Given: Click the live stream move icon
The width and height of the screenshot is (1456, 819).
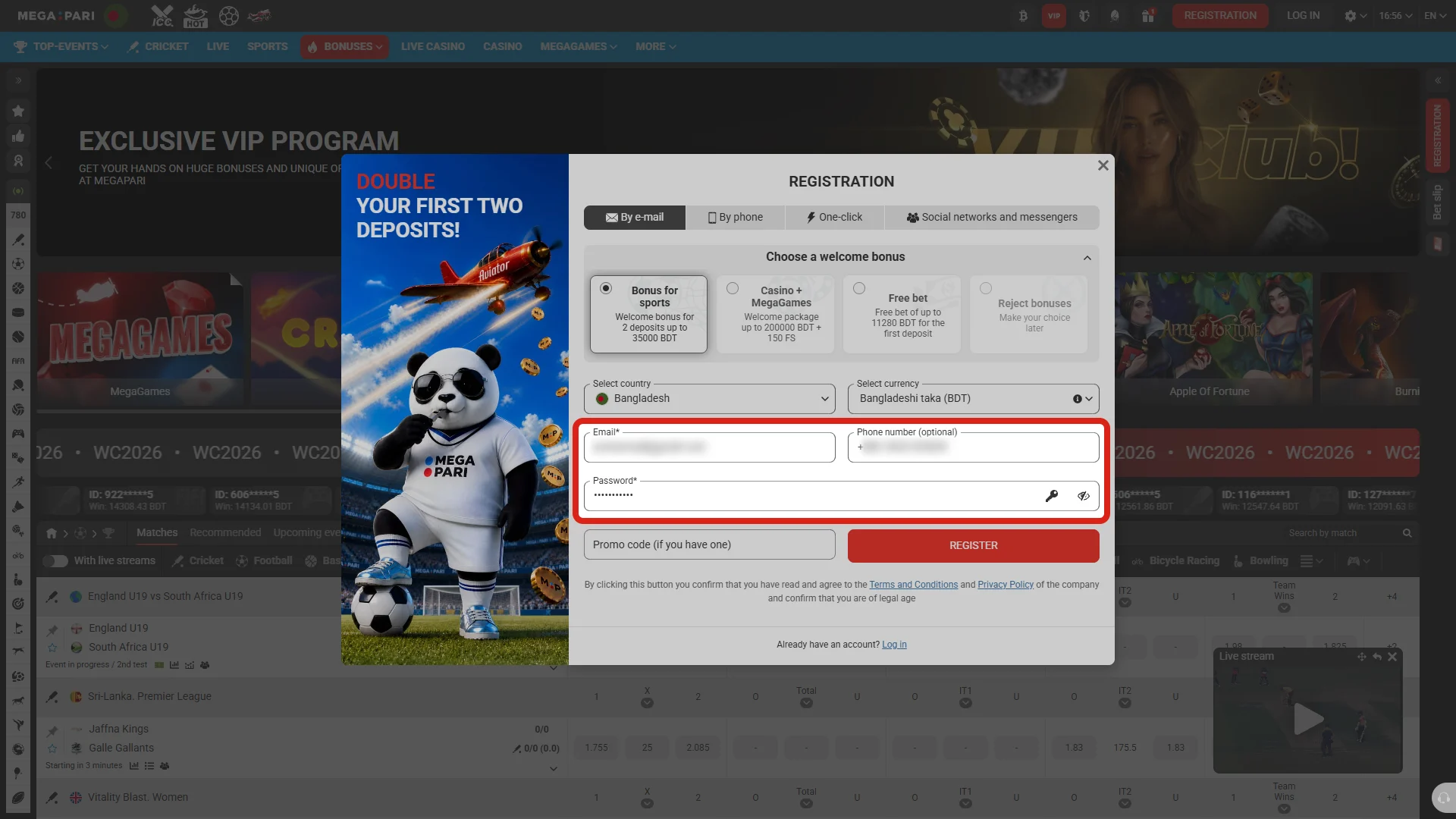Looking at the screenshot, I should click(x=1362, y=657).
